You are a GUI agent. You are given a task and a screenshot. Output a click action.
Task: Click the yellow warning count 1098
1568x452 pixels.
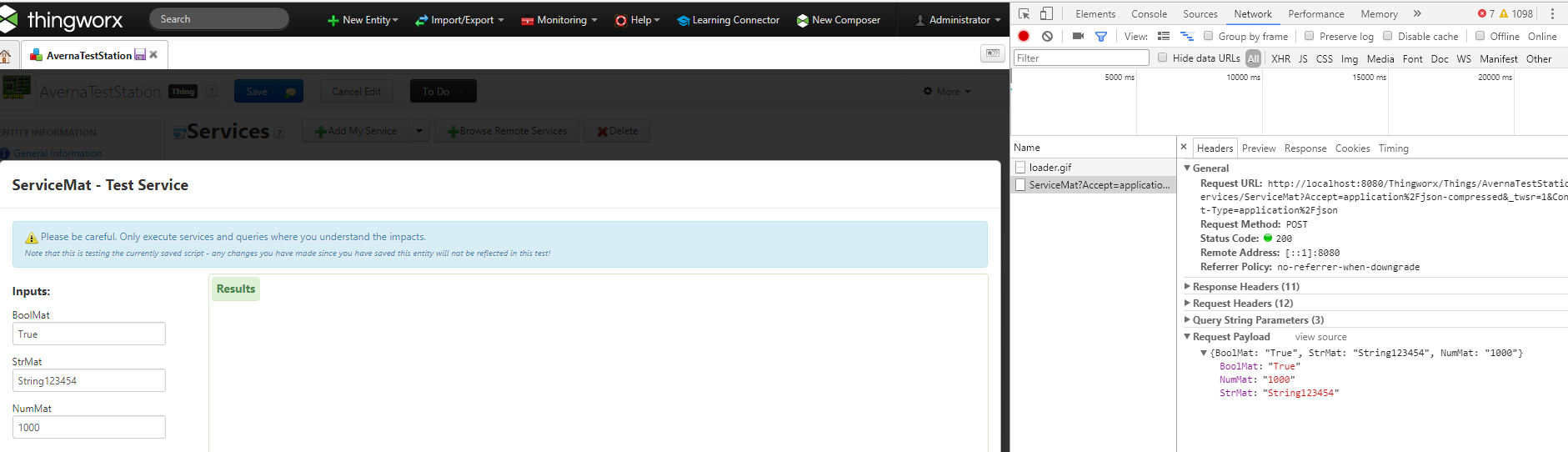(x=1516, y=13)
